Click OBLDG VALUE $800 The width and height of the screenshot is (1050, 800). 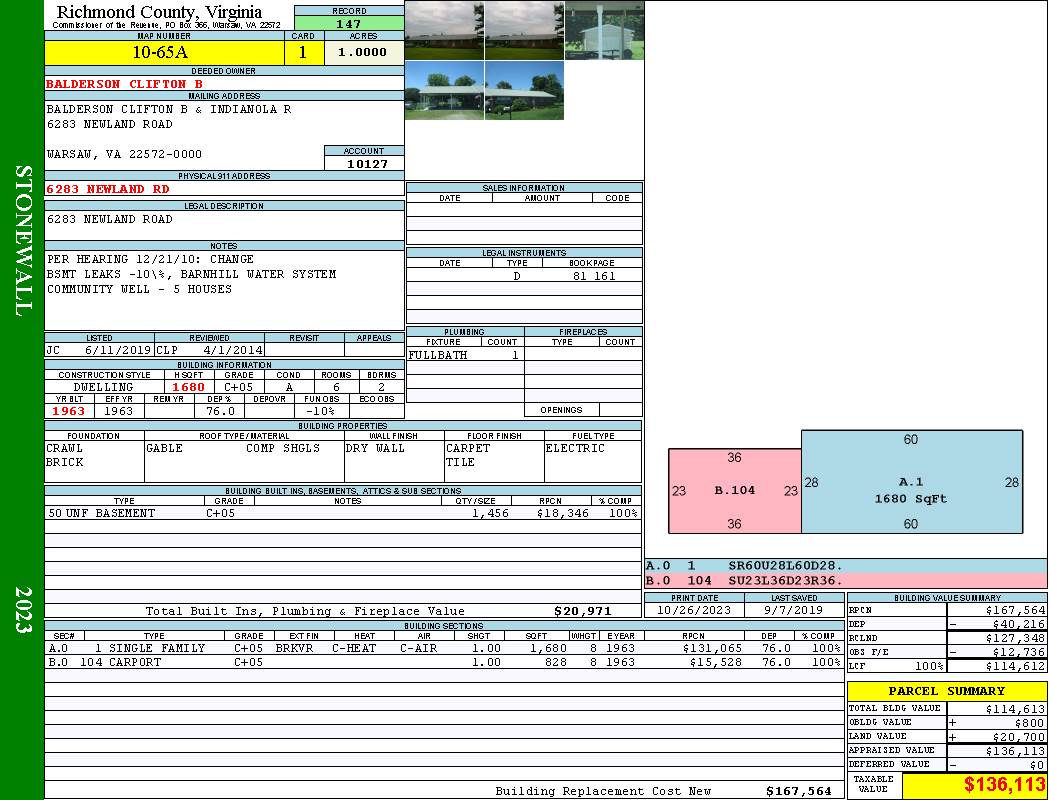1029,723
